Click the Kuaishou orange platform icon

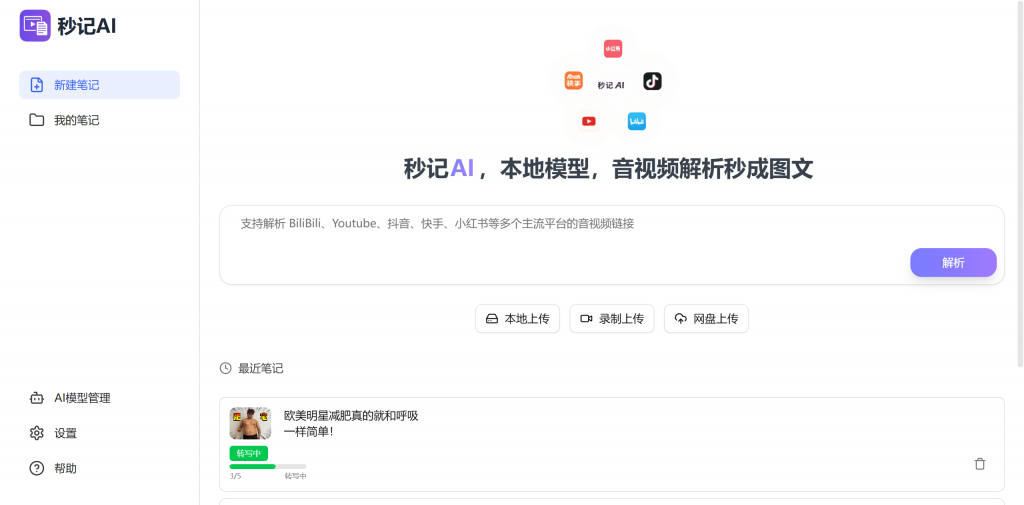point(574,81)
